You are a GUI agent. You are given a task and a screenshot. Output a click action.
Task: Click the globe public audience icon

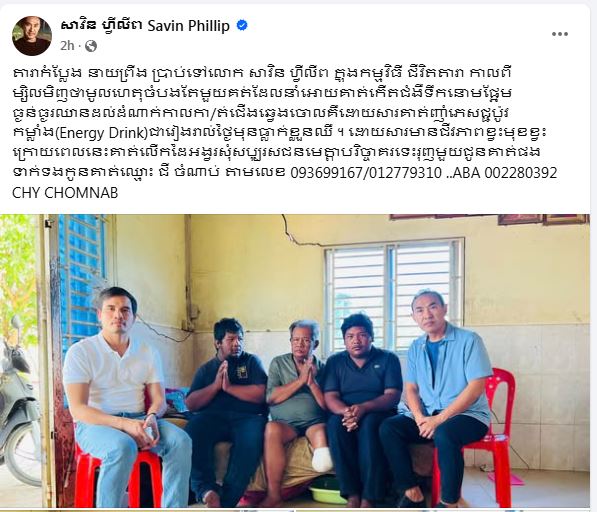[91, 46]
